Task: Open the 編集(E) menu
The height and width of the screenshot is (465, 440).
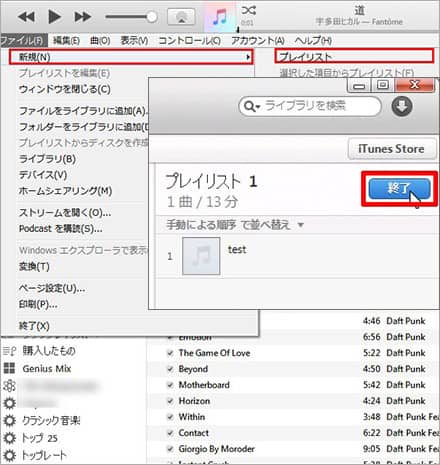Action: 66,41
